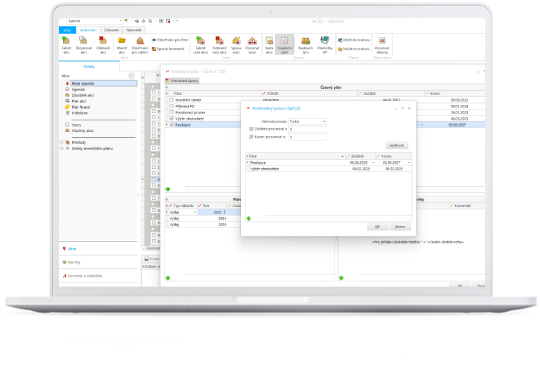Select Panely tab above sidebar
This screenshot has width=540, height=375.
pyautogui.click(x=89, y=66)
